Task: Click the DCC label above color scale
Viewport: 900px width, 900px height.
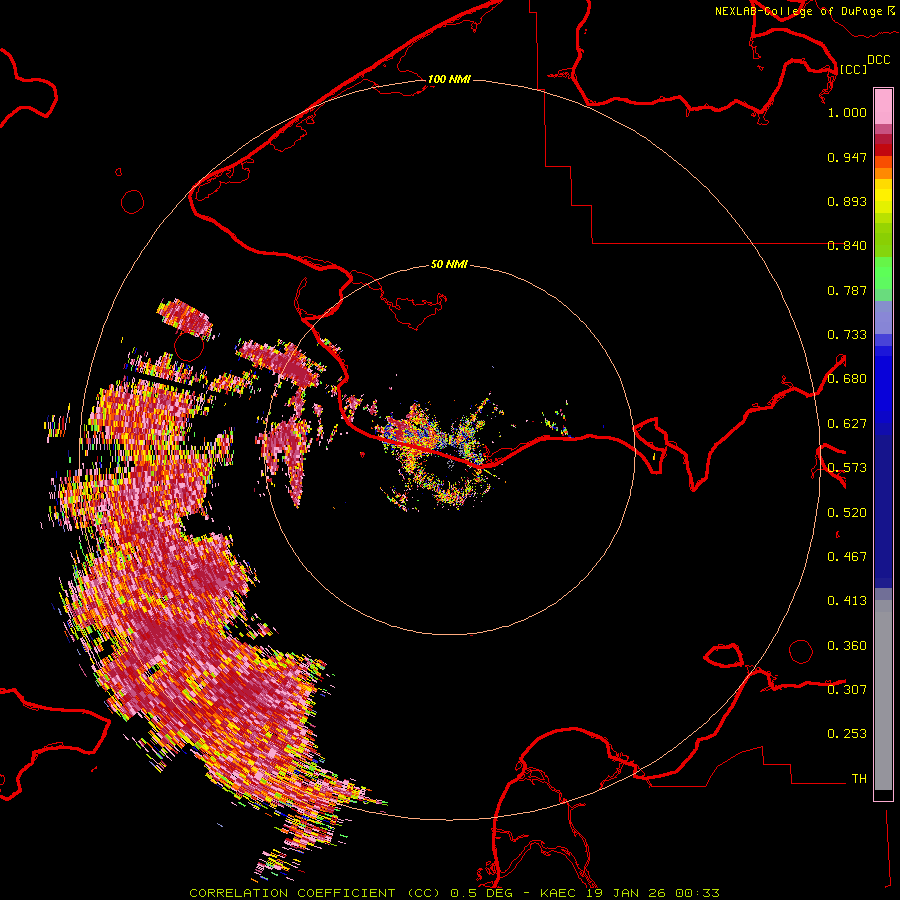Action: (x=879, y=60)
